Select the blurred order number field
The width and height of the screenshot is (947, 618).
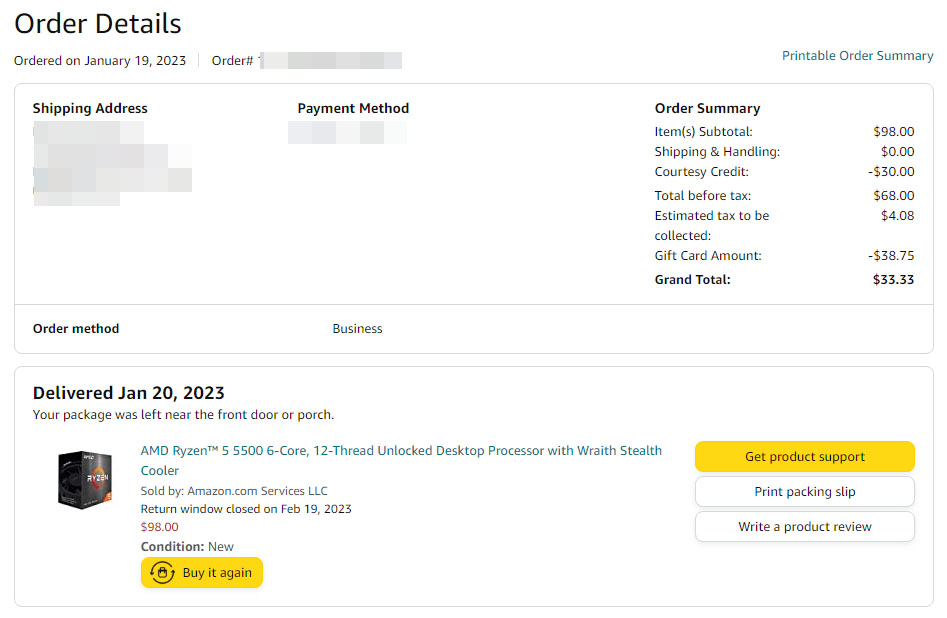tap(330, 61)
